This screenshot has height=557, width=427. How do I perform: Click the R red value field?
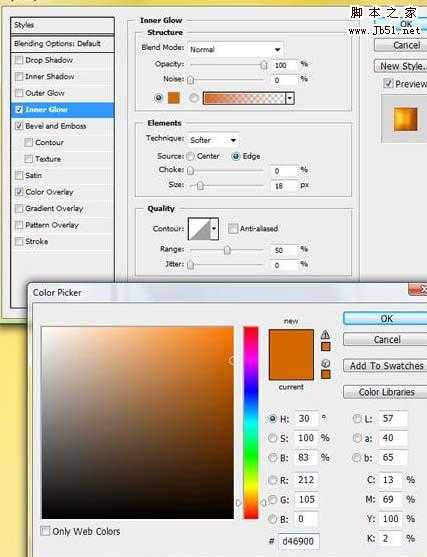point(306,480)
